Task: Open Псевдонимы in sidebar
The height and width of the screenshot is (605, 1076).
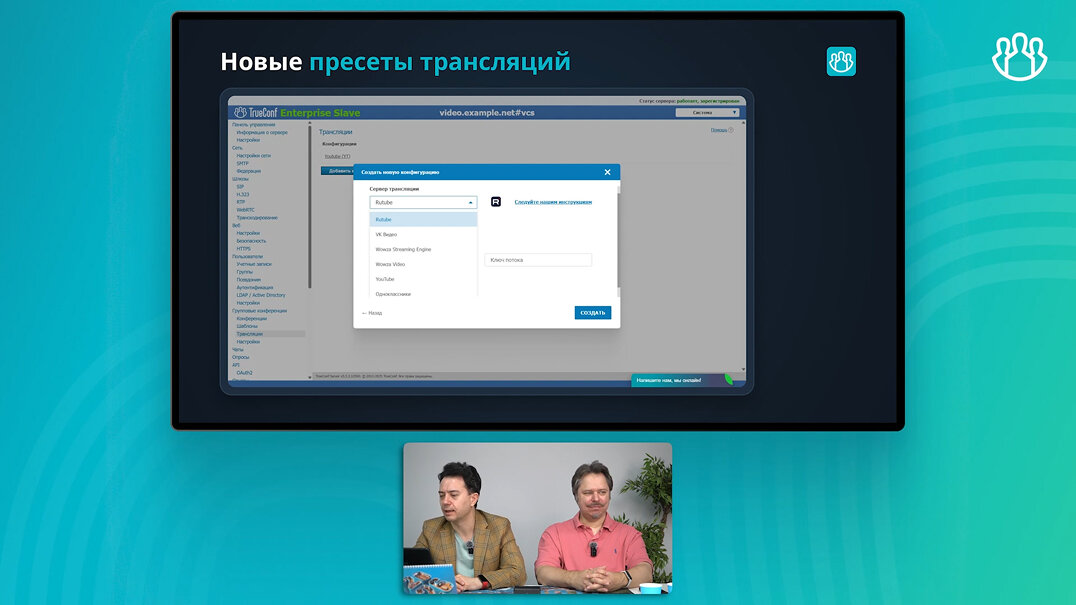Action: pyautogui.click(x=248, y=280)
